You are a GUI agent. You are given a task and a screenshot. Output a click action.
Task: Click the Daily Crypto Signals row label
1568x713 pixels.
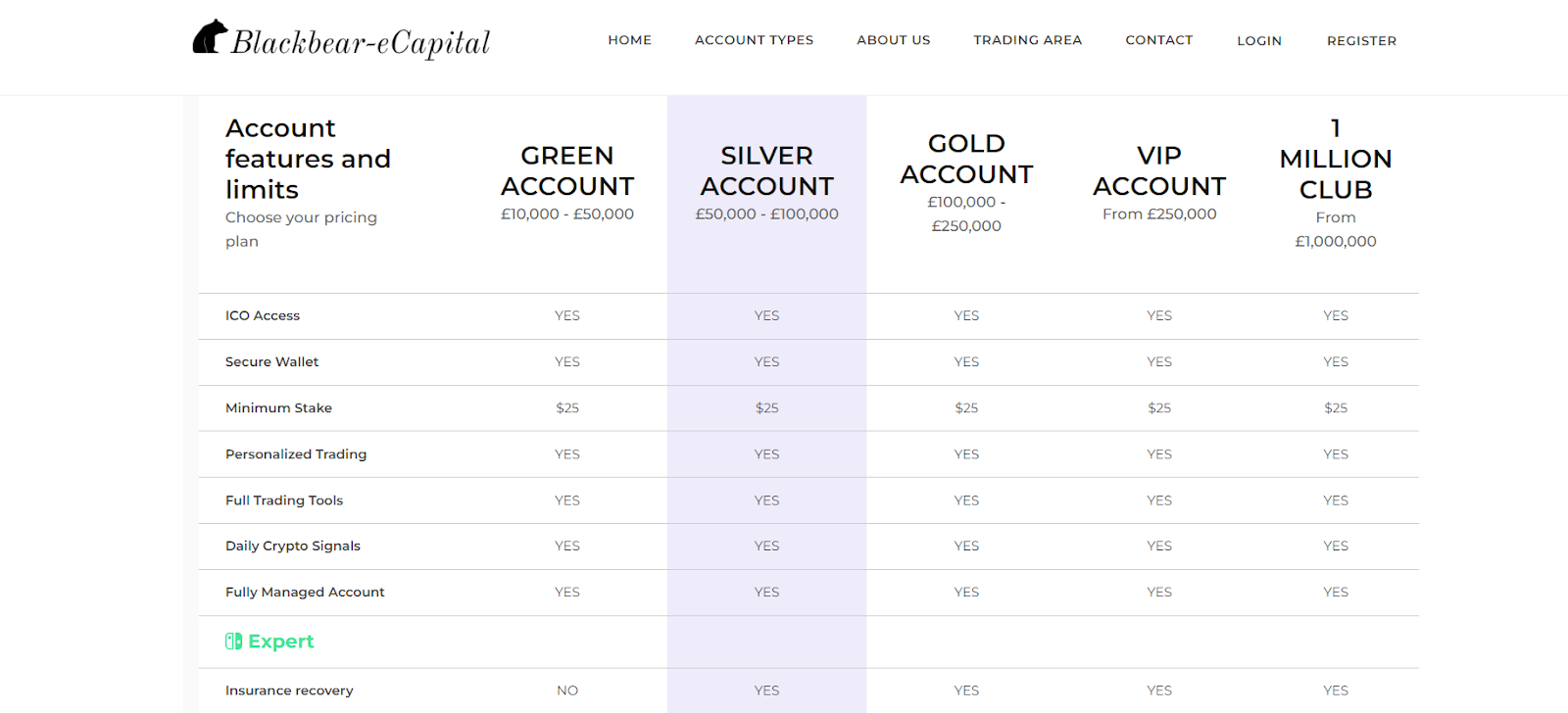click(293, 547)
